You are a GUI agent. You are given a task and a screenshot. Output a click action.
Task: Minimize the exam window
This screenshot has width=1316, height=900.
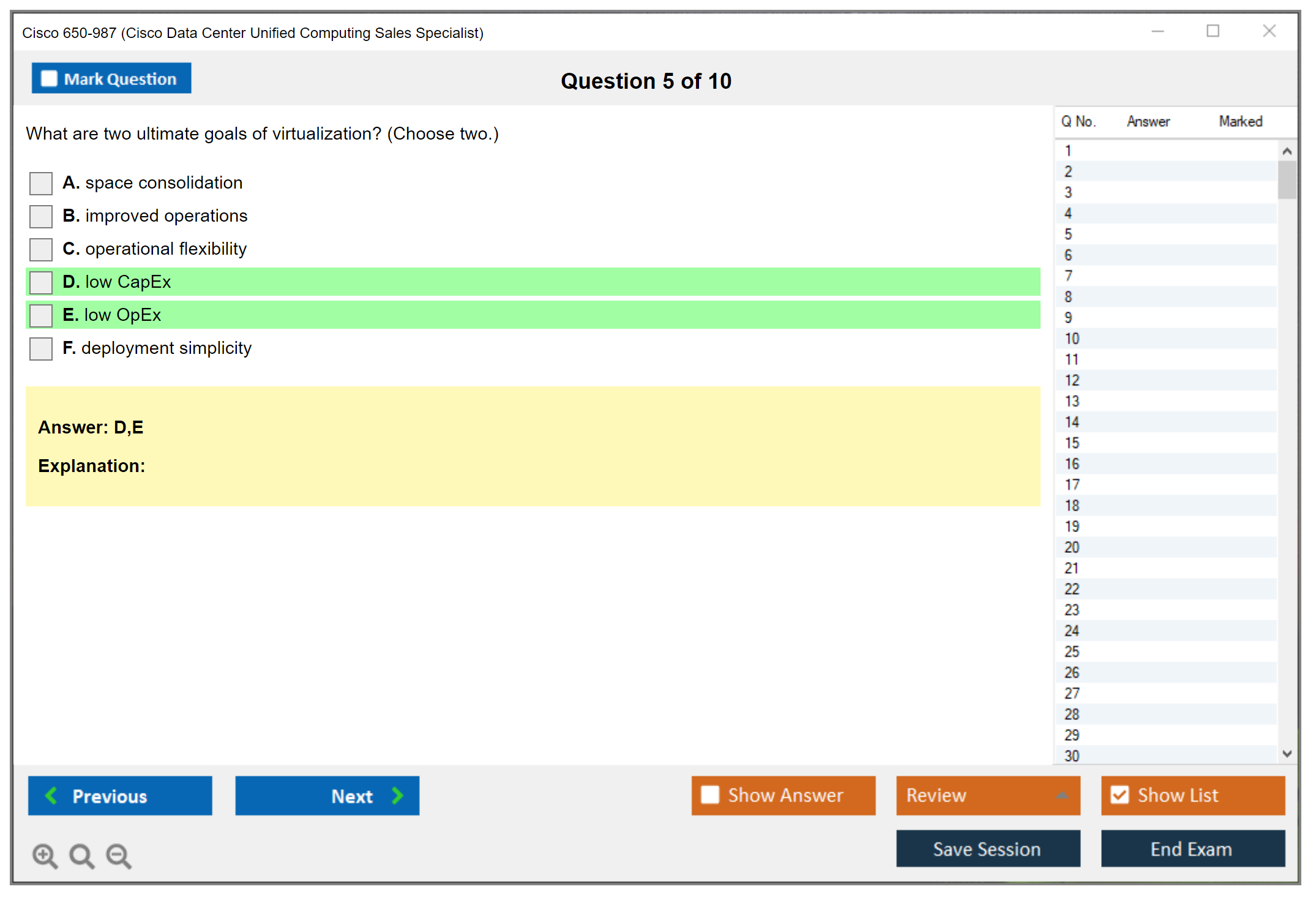1157,31
